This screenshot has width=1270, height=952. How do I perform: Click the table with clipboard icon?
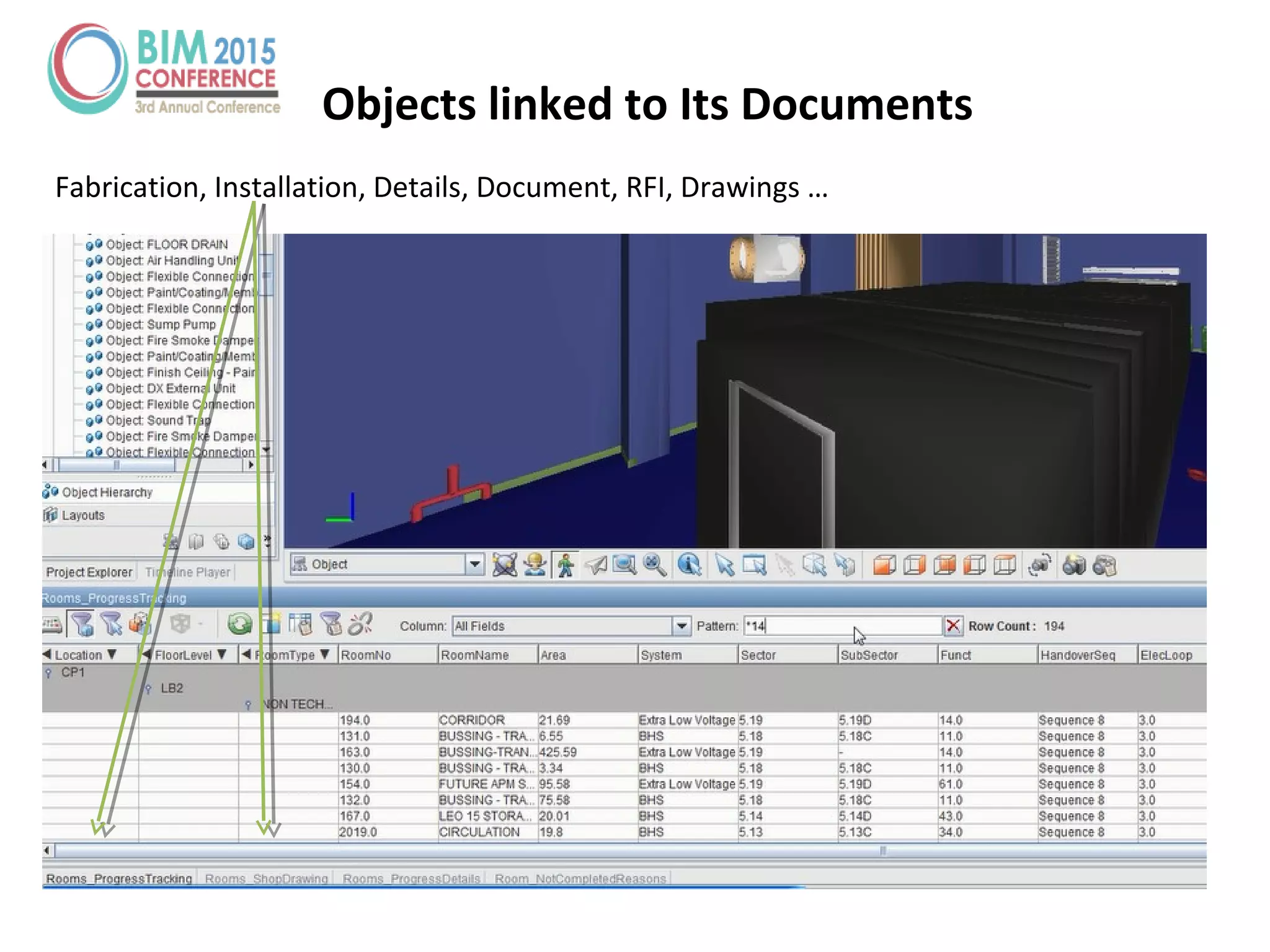pyautogui.click(x=301, y=624)
